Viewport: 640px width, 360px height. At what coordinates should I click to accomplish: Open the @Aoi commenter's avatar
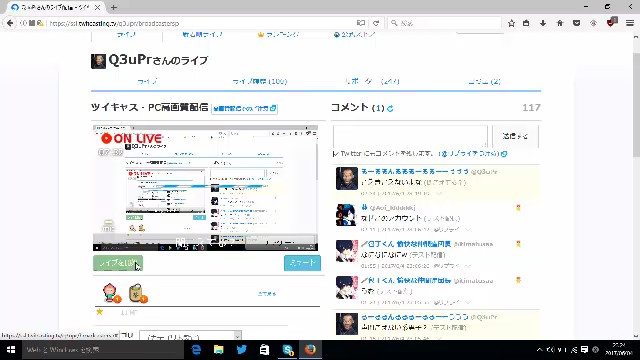(x=347, y=215)
